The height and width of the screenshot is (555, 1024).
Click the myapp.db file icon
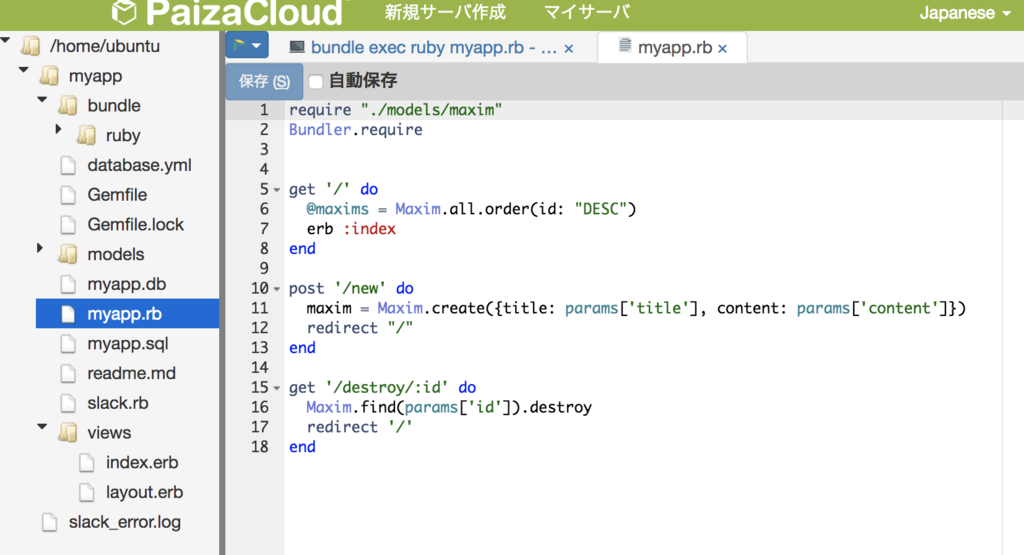click(x=68, y=285)
